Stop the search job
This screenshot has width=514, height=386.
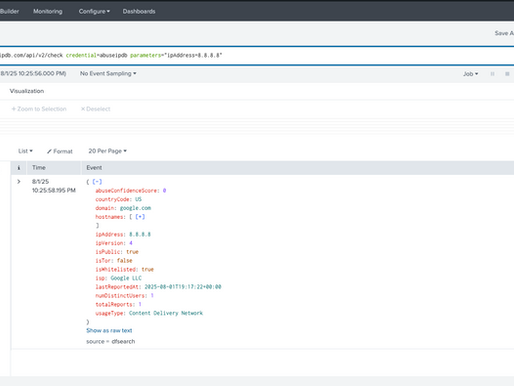[507, 74]
